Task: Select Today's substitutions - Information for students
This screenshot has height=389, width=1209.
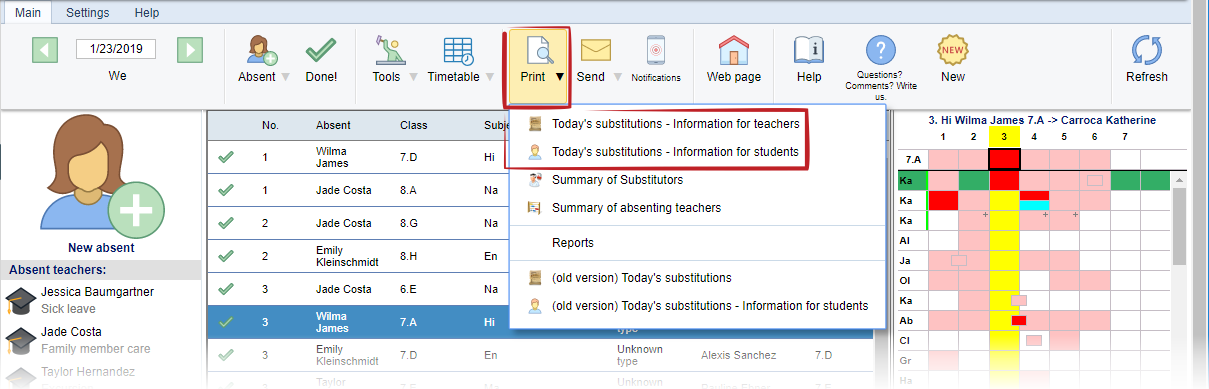Action: coord(676,152)
